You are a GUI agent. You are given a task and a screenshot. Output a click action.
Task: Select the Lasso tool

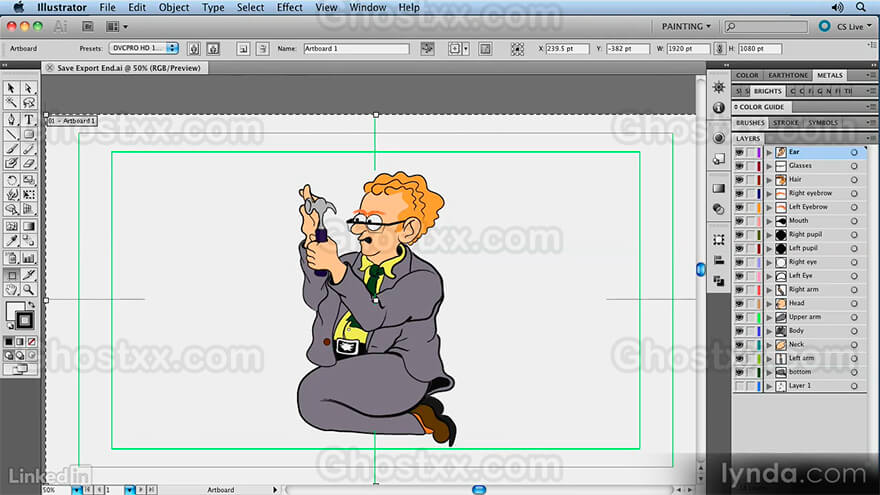(x=29, y=103)
